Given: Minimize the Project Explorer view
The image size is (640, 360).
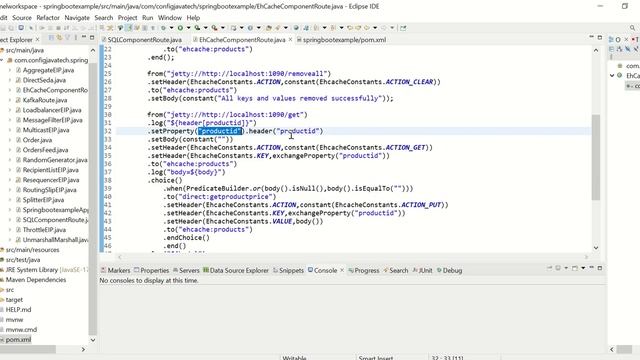Looking at the screenshot, I should click(84, 37).
